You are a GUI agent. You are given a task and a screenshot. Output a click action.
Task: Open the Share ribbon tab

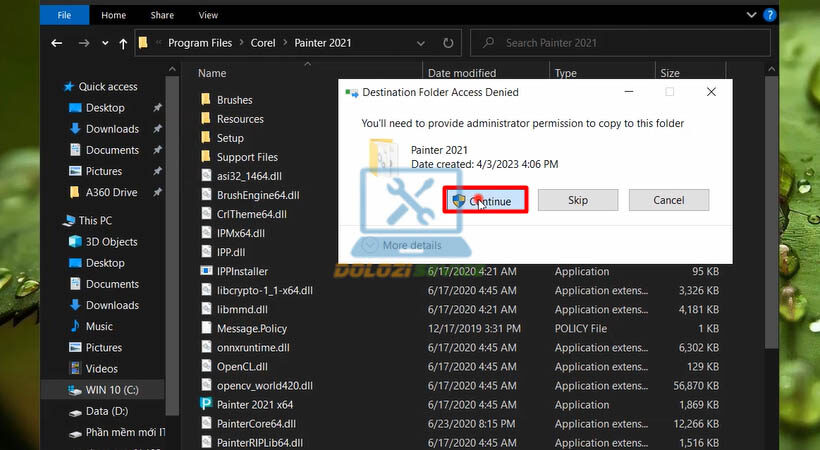(x=164, y=15)
